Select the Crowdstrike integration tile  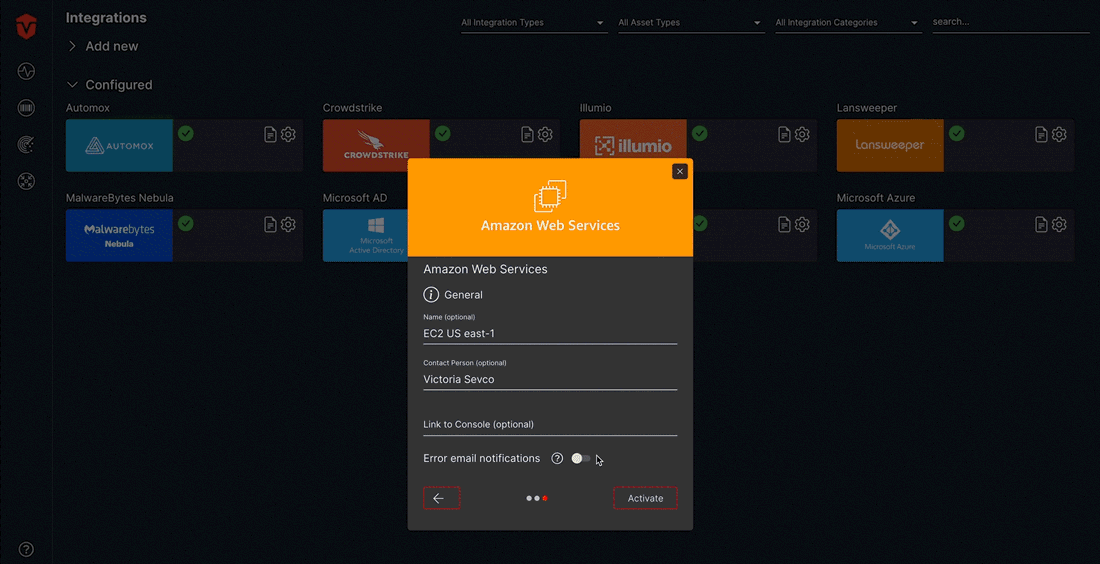point(376,146)
